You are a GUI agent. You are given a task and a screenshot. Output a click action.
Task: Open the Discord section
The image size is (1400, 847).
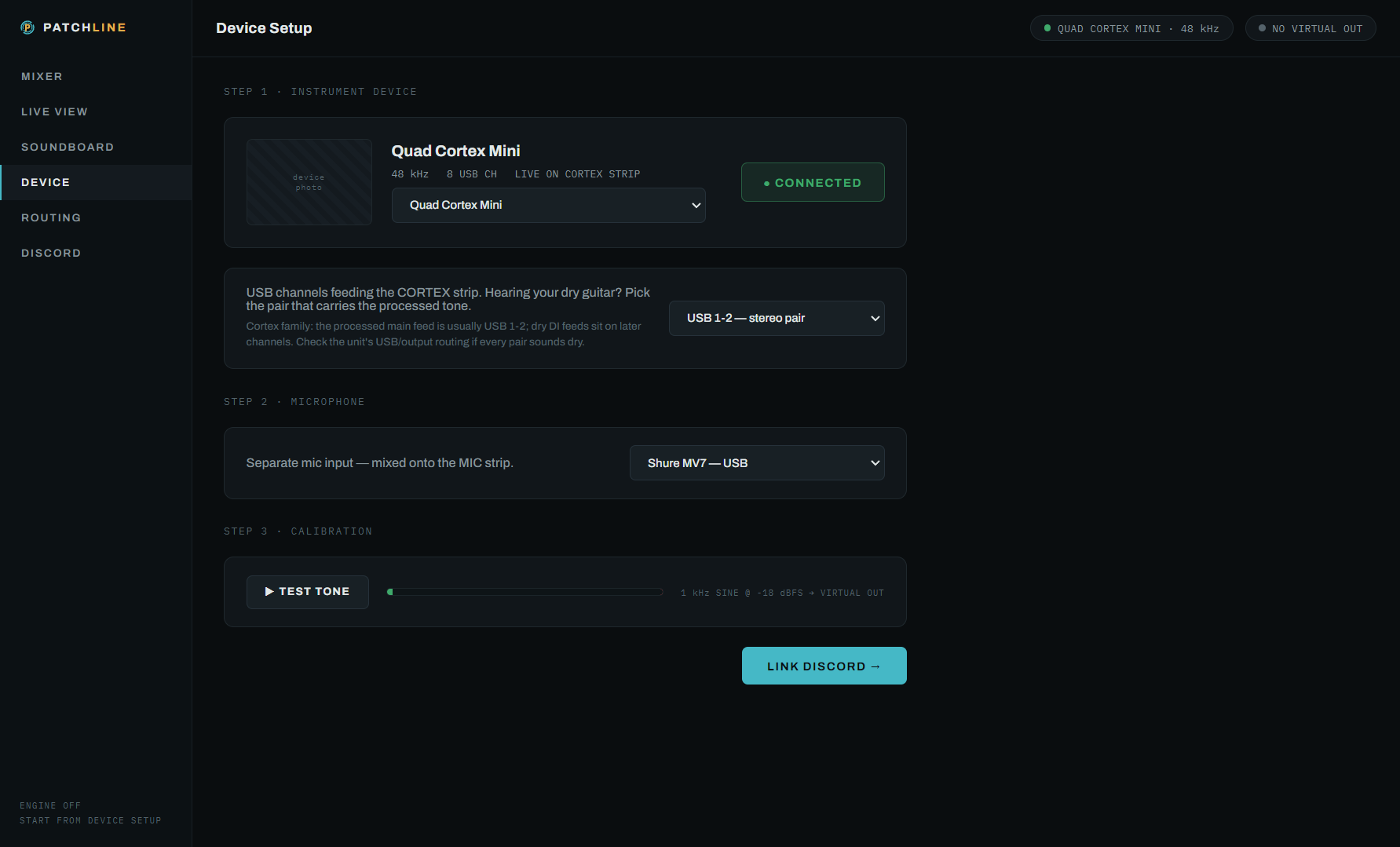[96, 253]
